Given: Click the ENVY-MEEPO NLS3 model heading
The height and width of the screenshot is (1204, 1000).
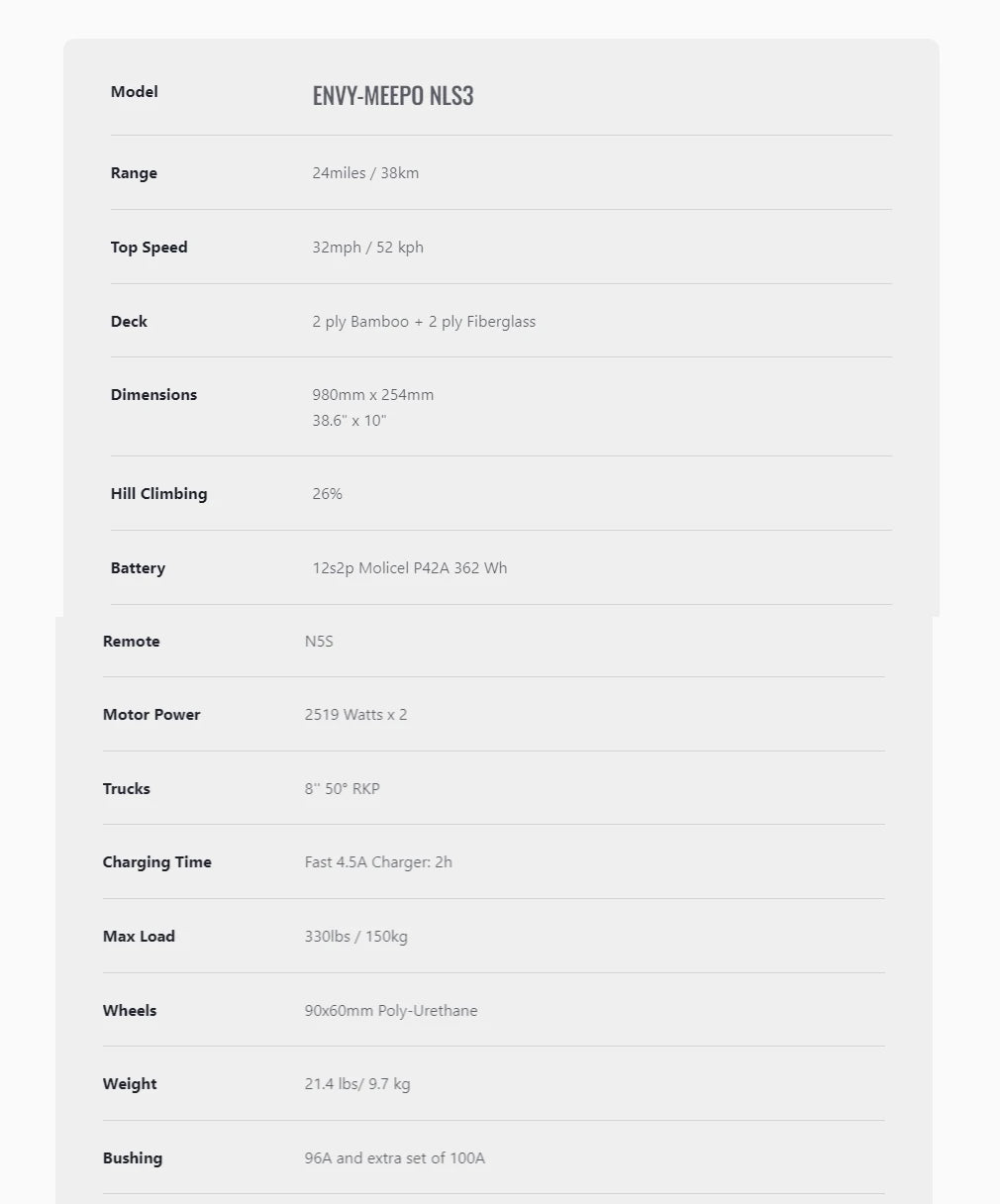Looking at the screenshot, I should tap(393, 95).
